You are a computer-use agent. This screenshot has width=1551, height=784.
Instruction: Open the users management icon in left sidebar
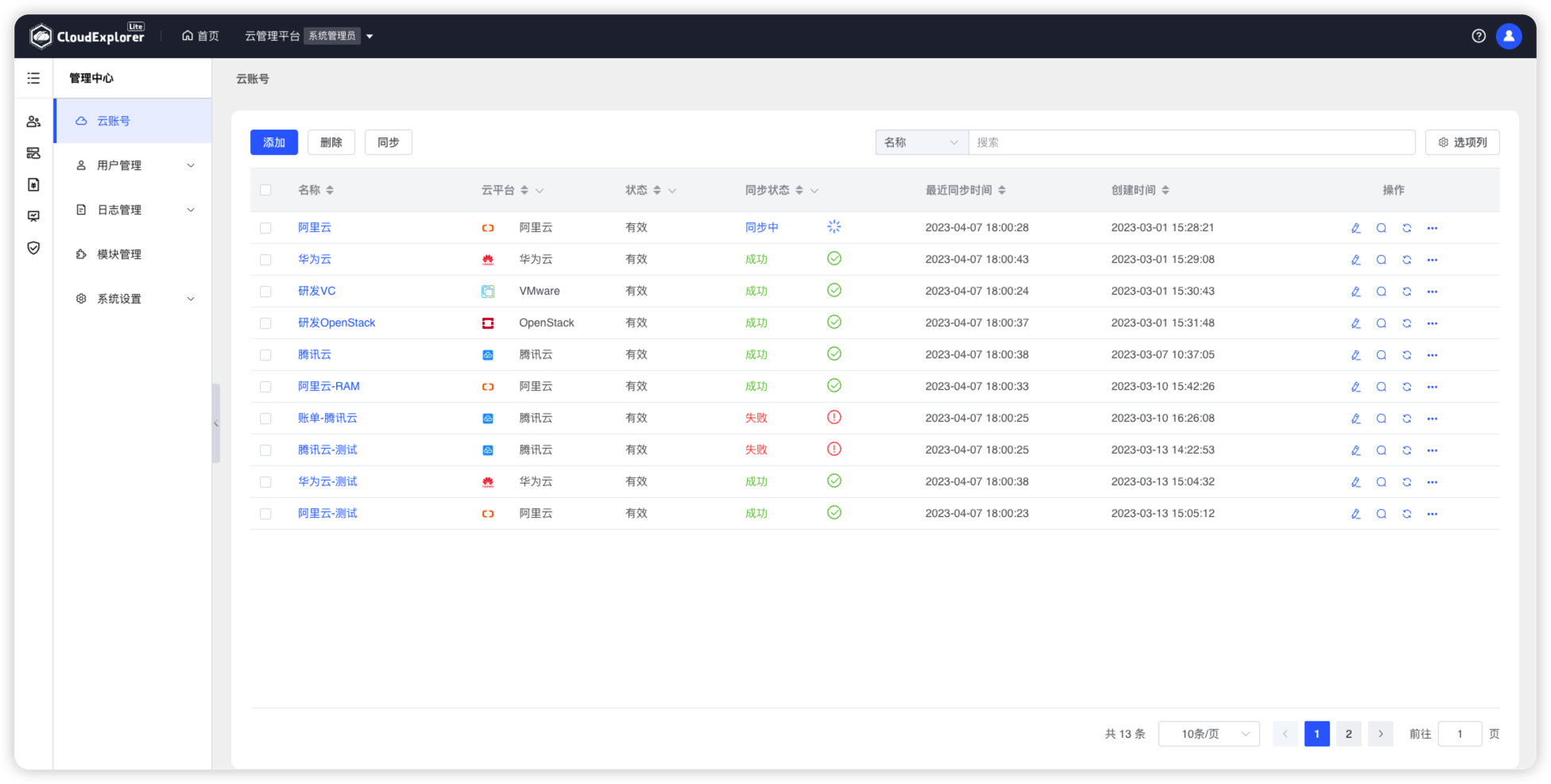click(33, 121)
